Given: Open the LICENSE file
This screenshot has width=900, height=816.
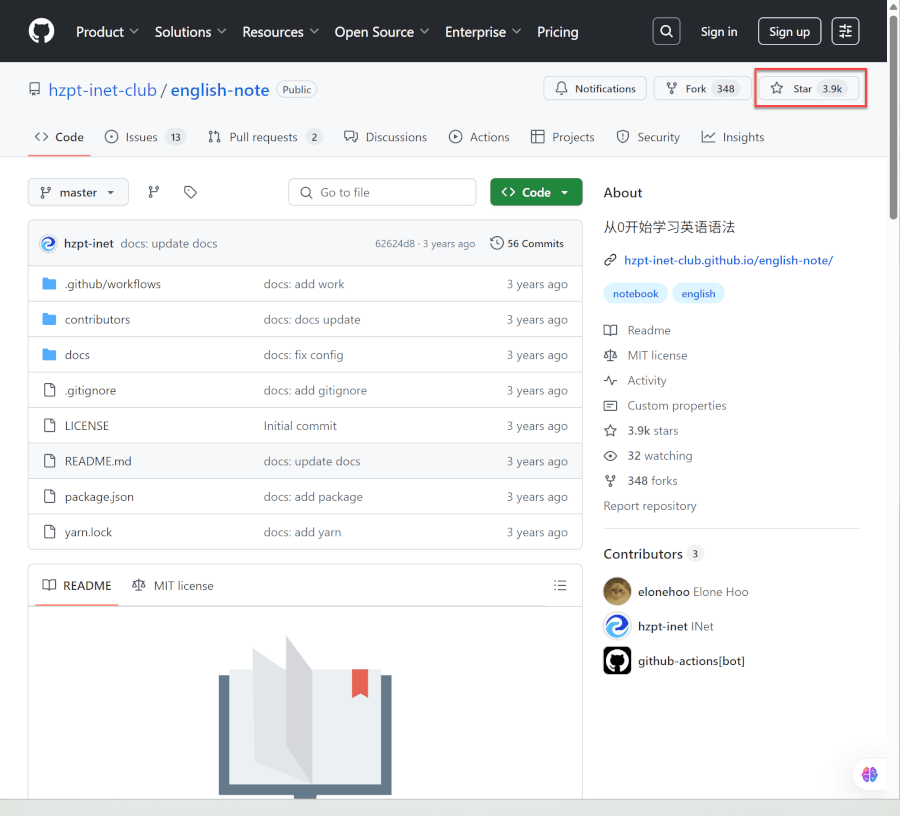Looking at the screenshot, I should point(87,426).
